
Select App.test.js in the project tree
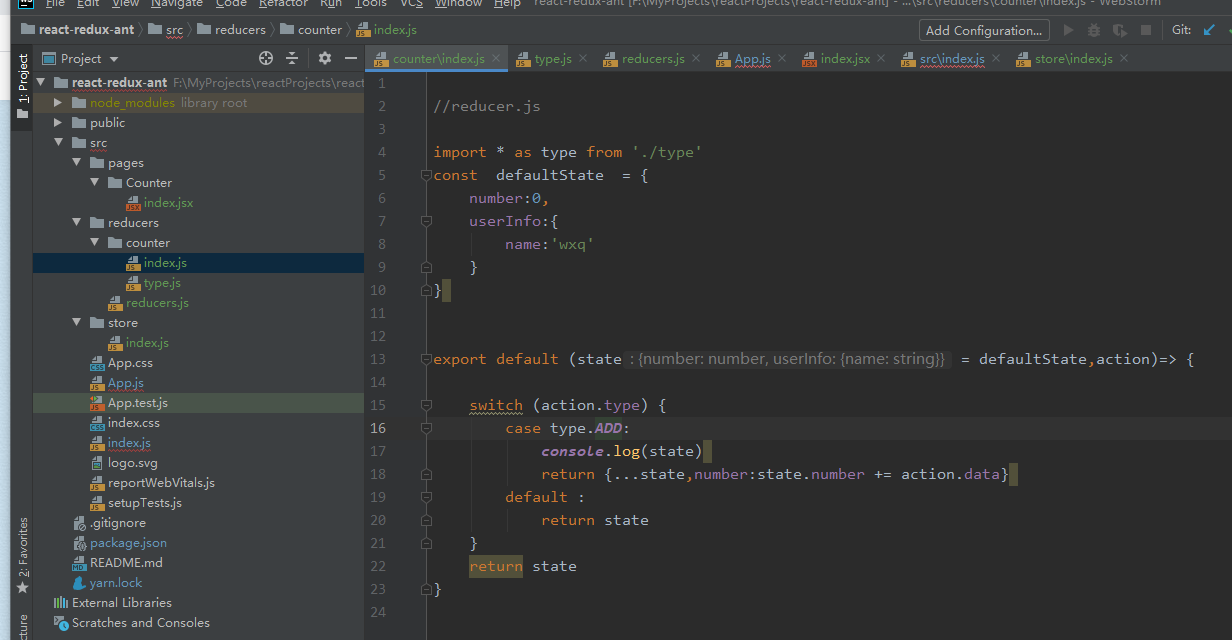coord(138,403)
